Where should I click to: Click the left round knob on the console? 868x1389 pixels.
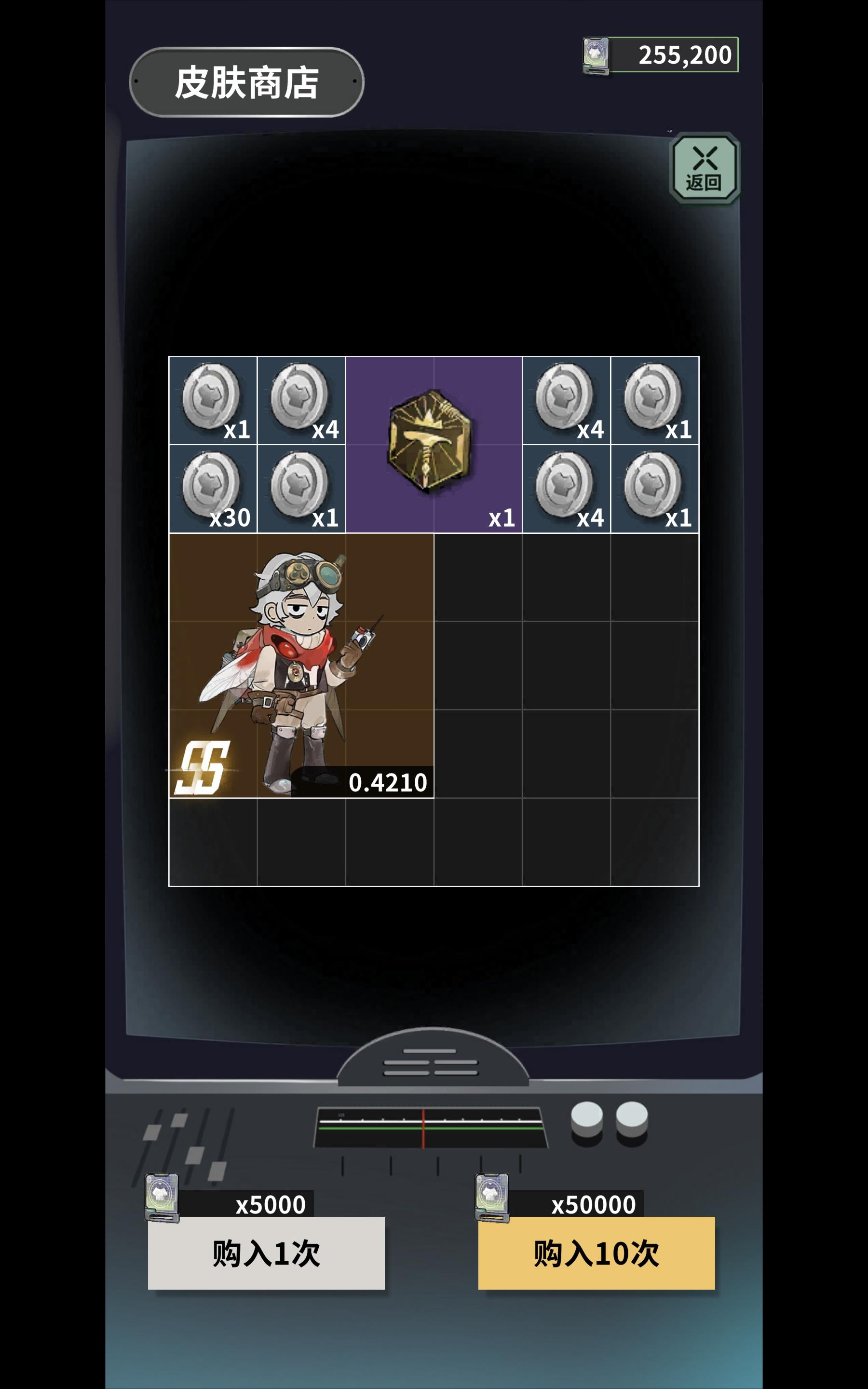click(587, 1123)
